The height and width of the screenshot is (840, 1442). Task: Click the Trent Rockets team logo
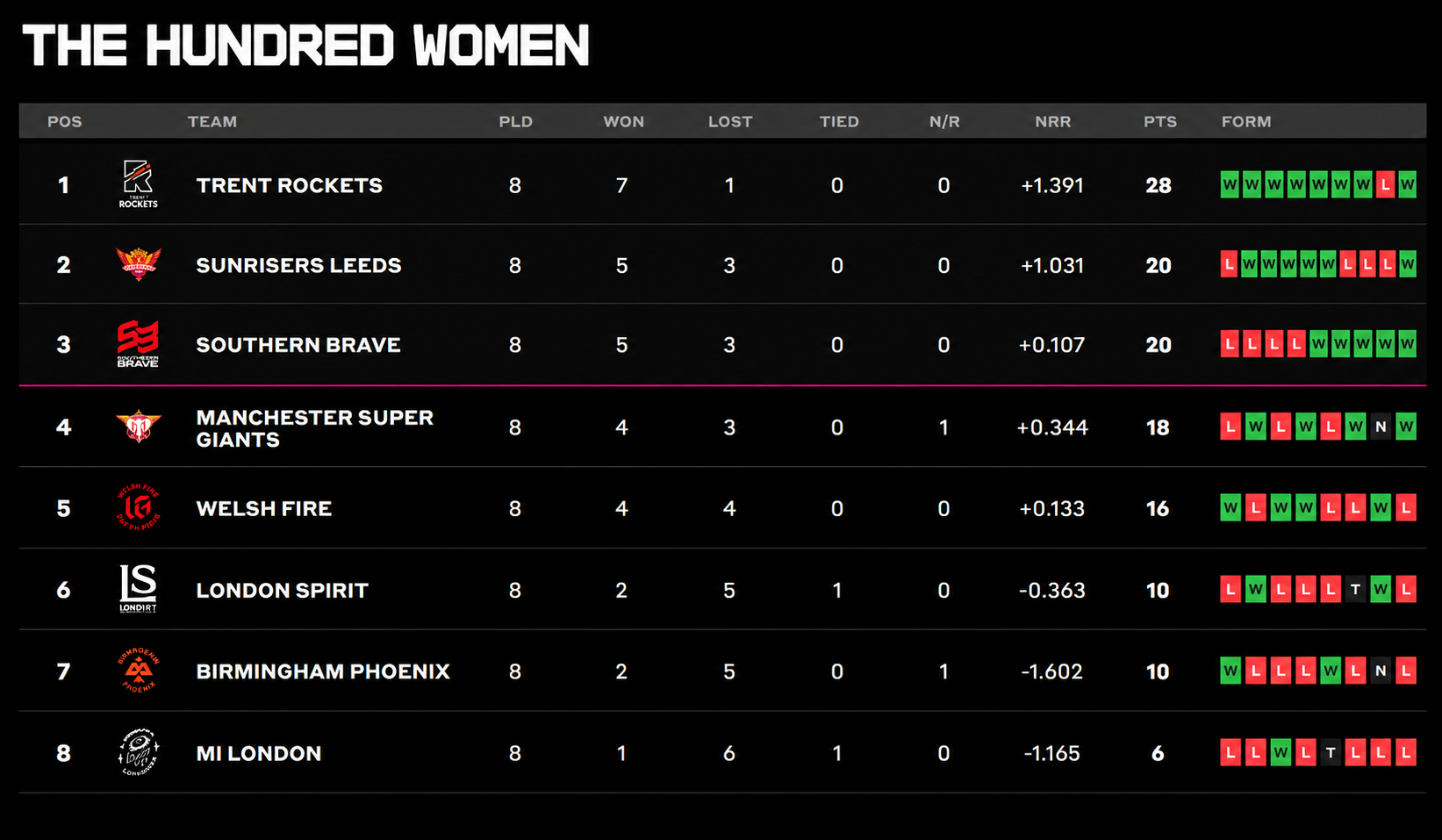(x=139, y=184)
